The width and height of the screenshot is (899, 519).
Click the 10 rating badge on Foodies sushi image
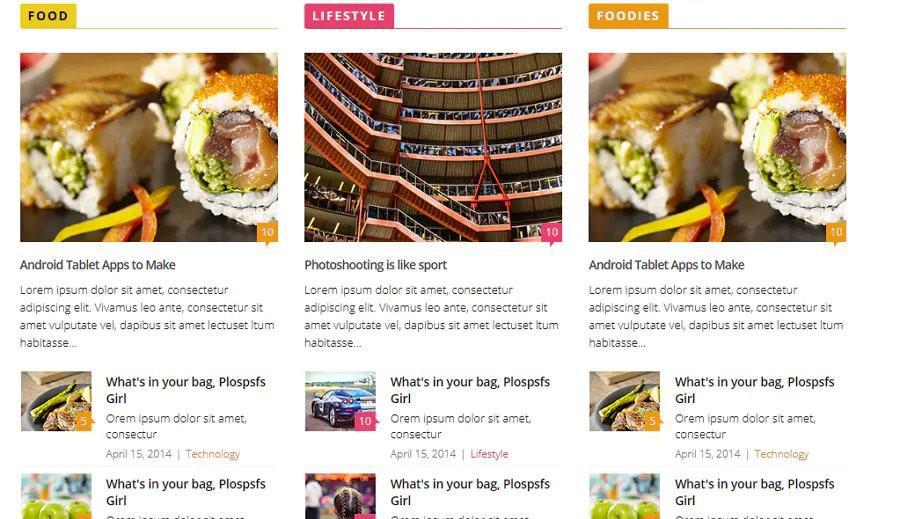[x=836, y=232]
